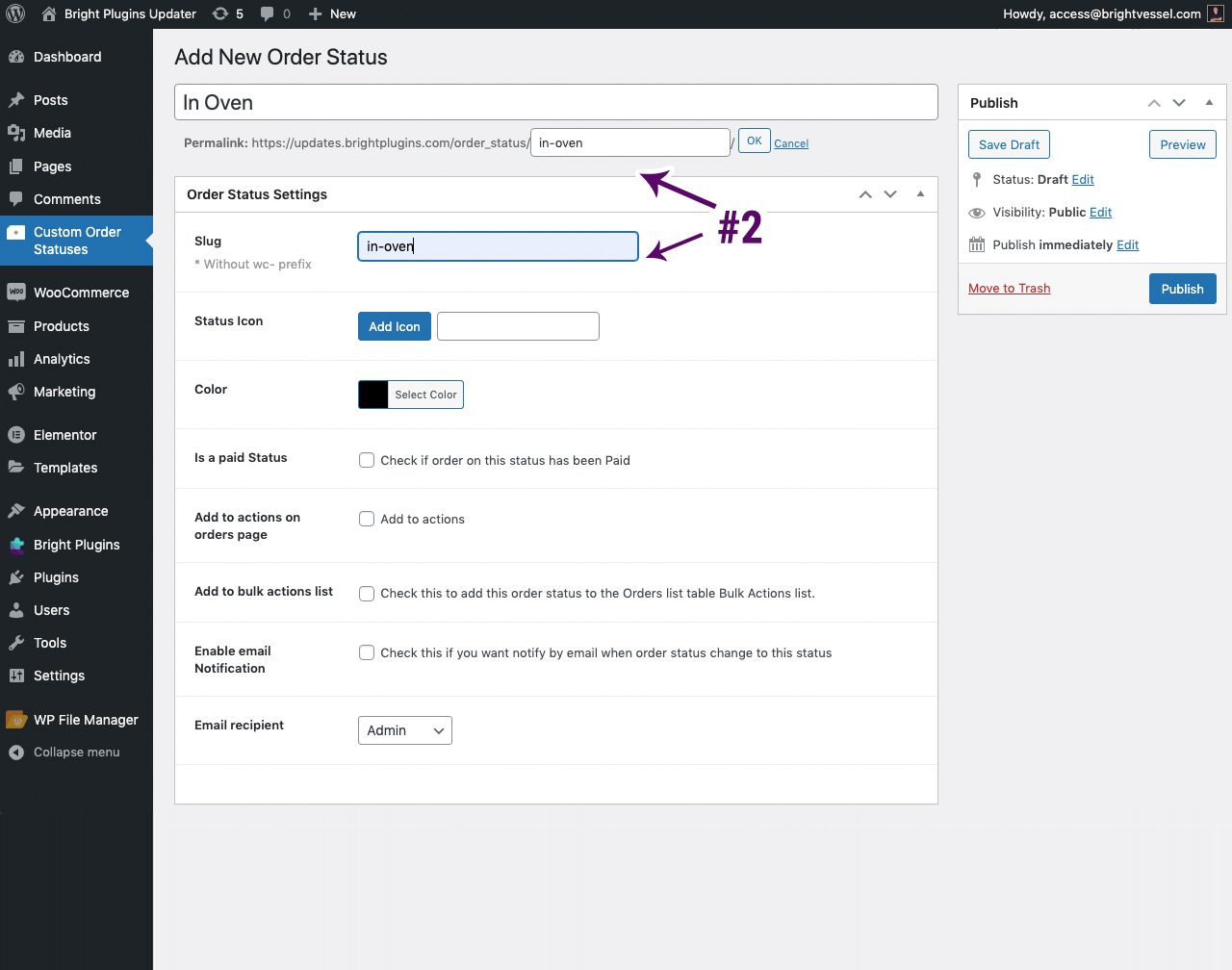1232x970 pixels.
Task: Open the WooCommerce sidebar icon
Action: (16, 293)
